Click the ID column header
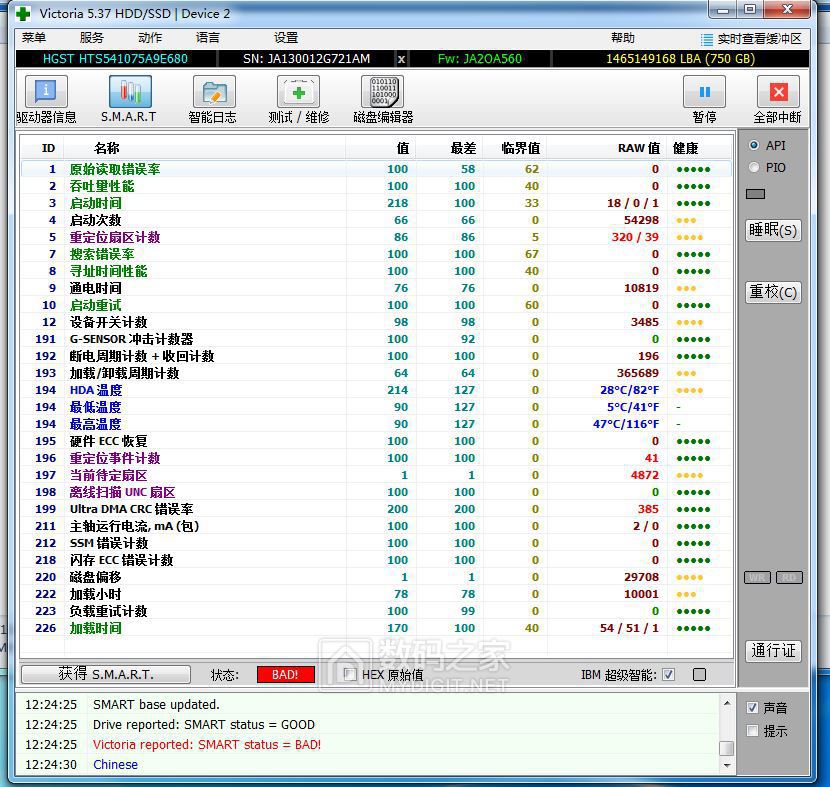The image size is (830, 787). (48, 148)
